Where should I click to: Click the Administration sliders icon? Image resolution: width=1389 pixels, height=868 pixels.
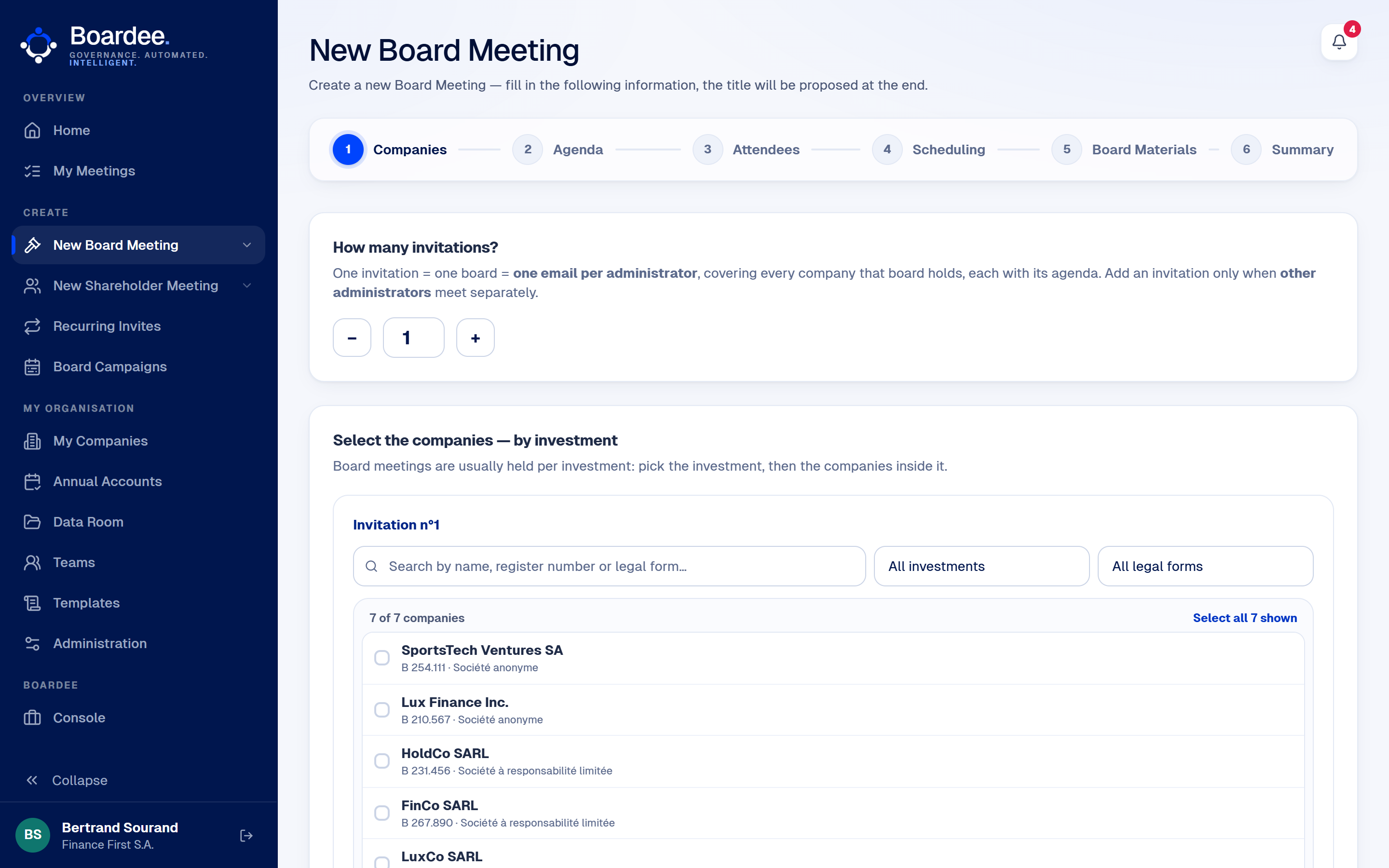(x=32, y=644)
